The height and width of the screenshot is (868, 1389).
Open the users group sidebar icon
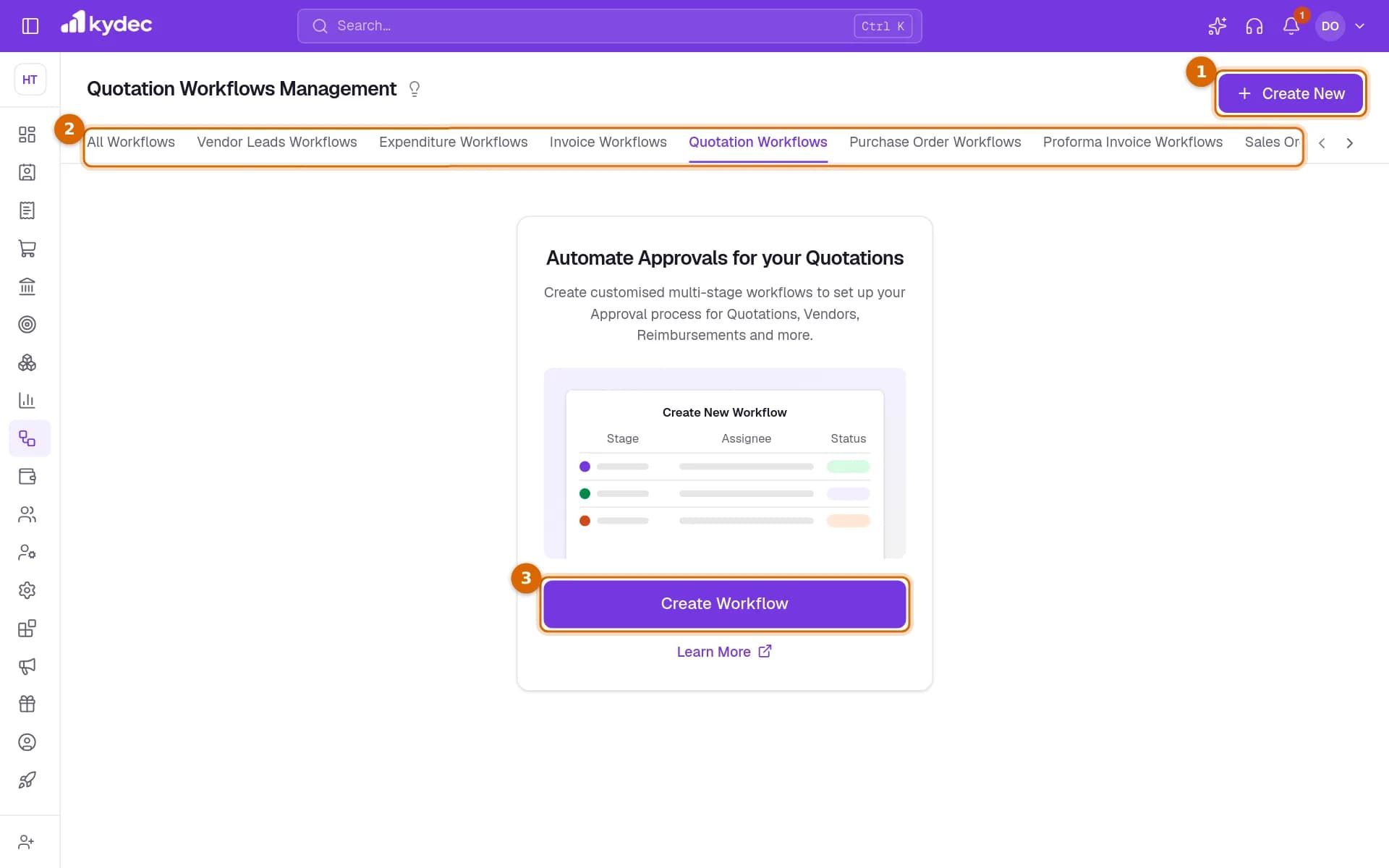click(x=27, y=514)
